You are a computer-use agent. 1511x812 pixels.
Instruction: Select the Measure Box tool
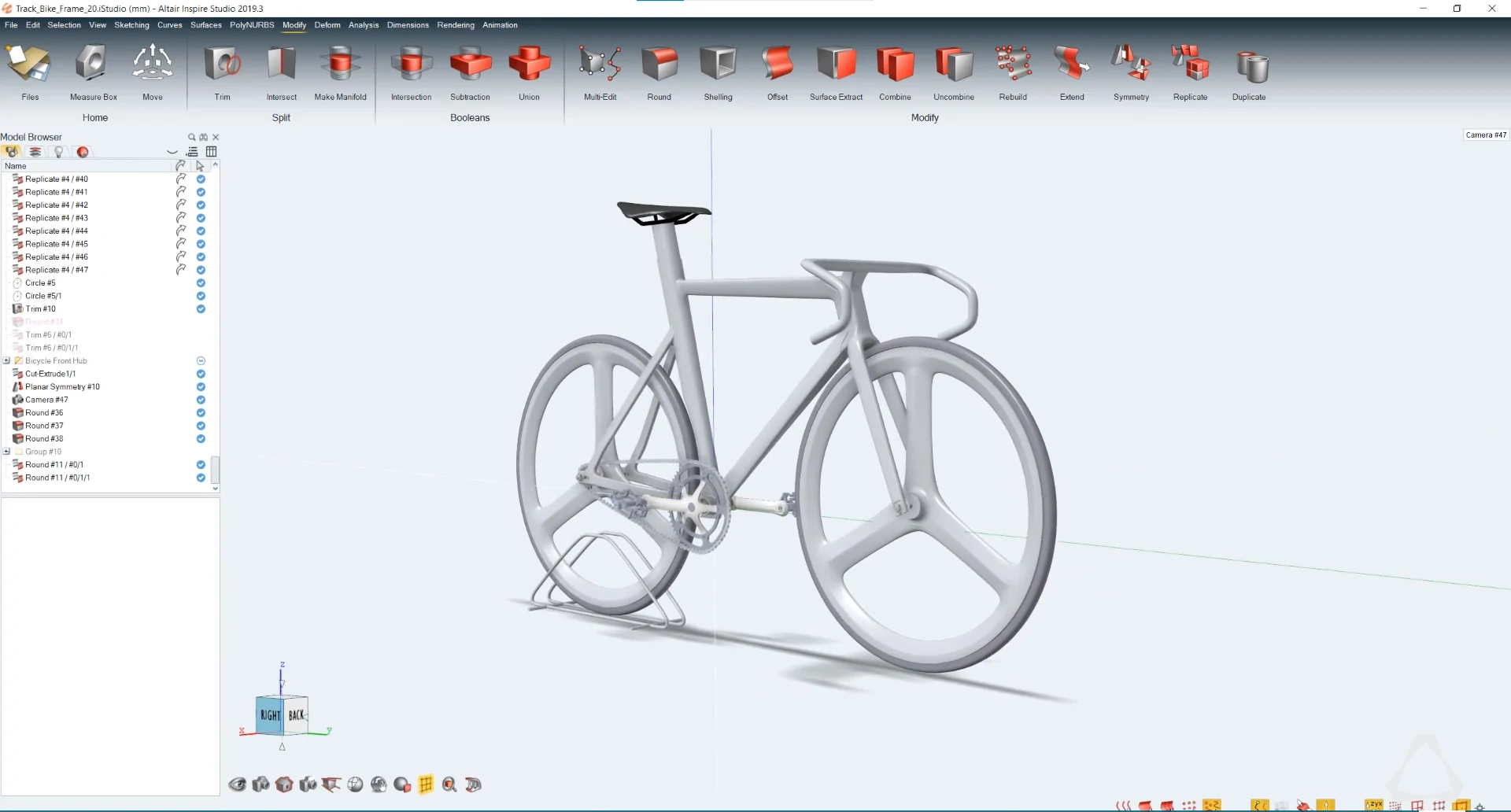93,72
